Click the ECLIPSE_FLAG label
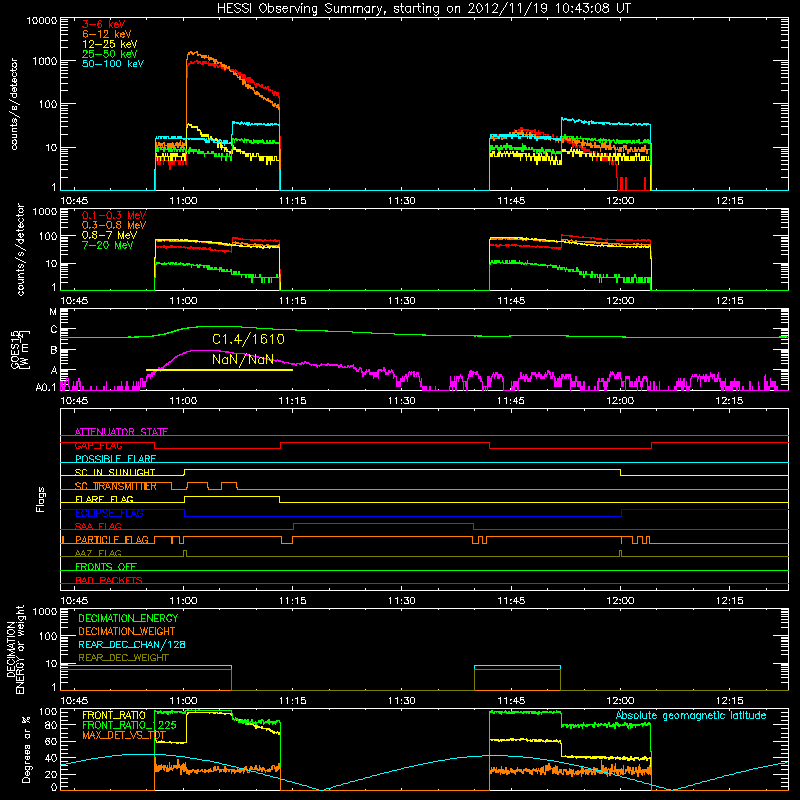The height and width of the screenshot is (800, 800). [109, 513]
